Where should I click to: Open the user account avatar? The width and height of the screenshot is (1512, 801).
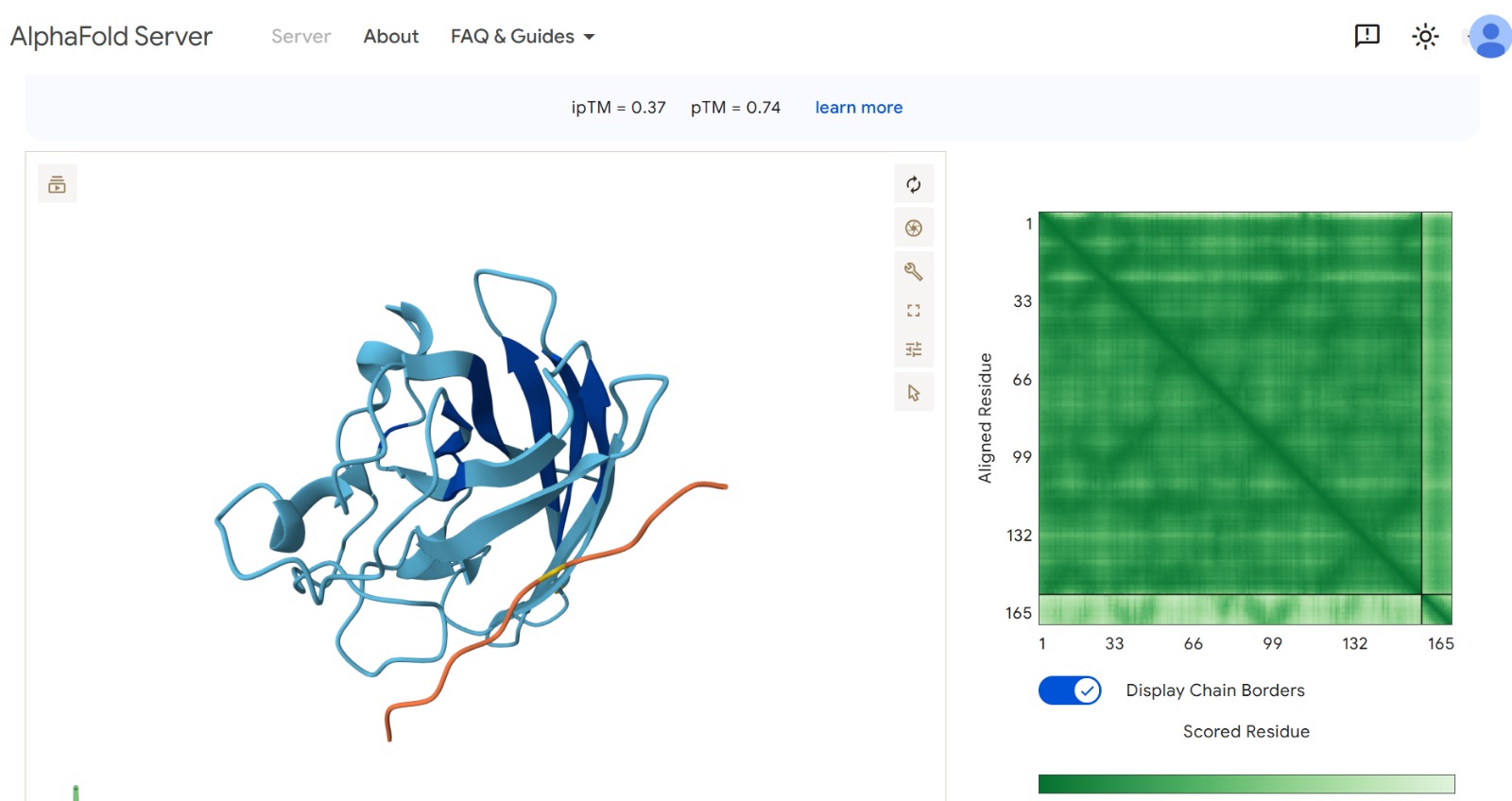pos(1490,37)
